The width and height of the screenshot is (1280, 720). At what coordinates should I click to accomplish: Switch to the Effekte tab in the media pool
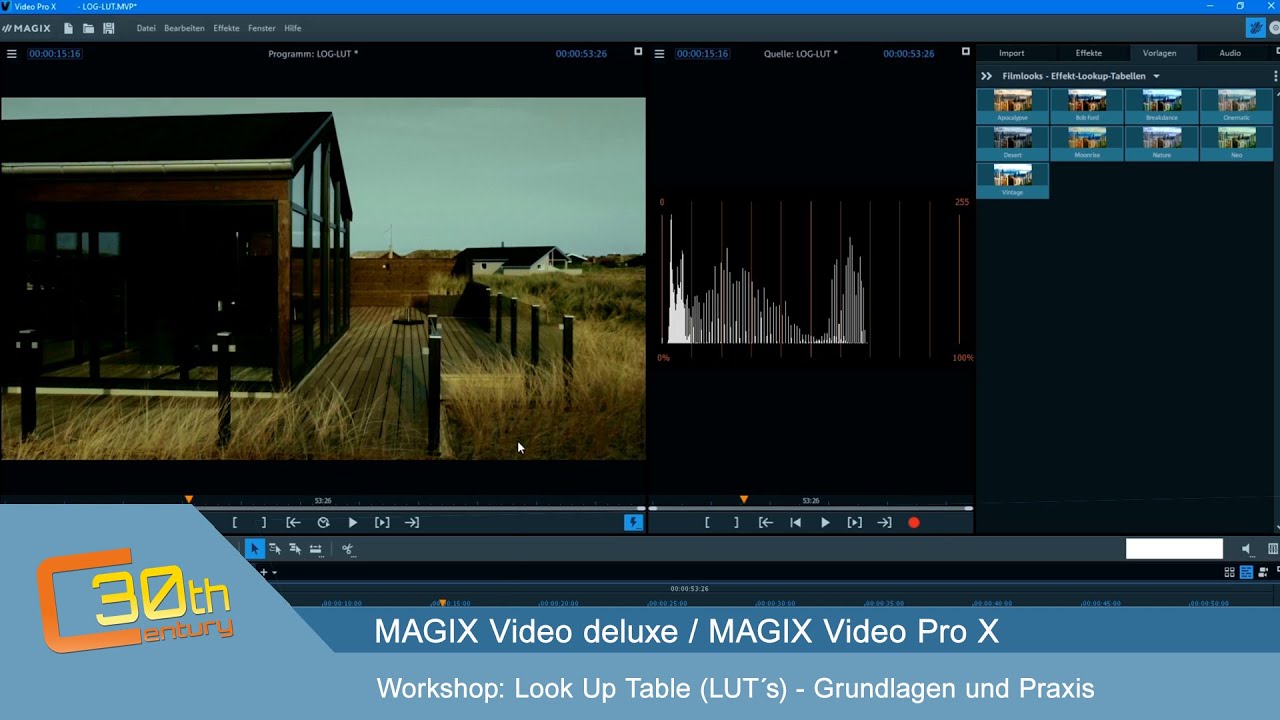(x=1088, y=53)
